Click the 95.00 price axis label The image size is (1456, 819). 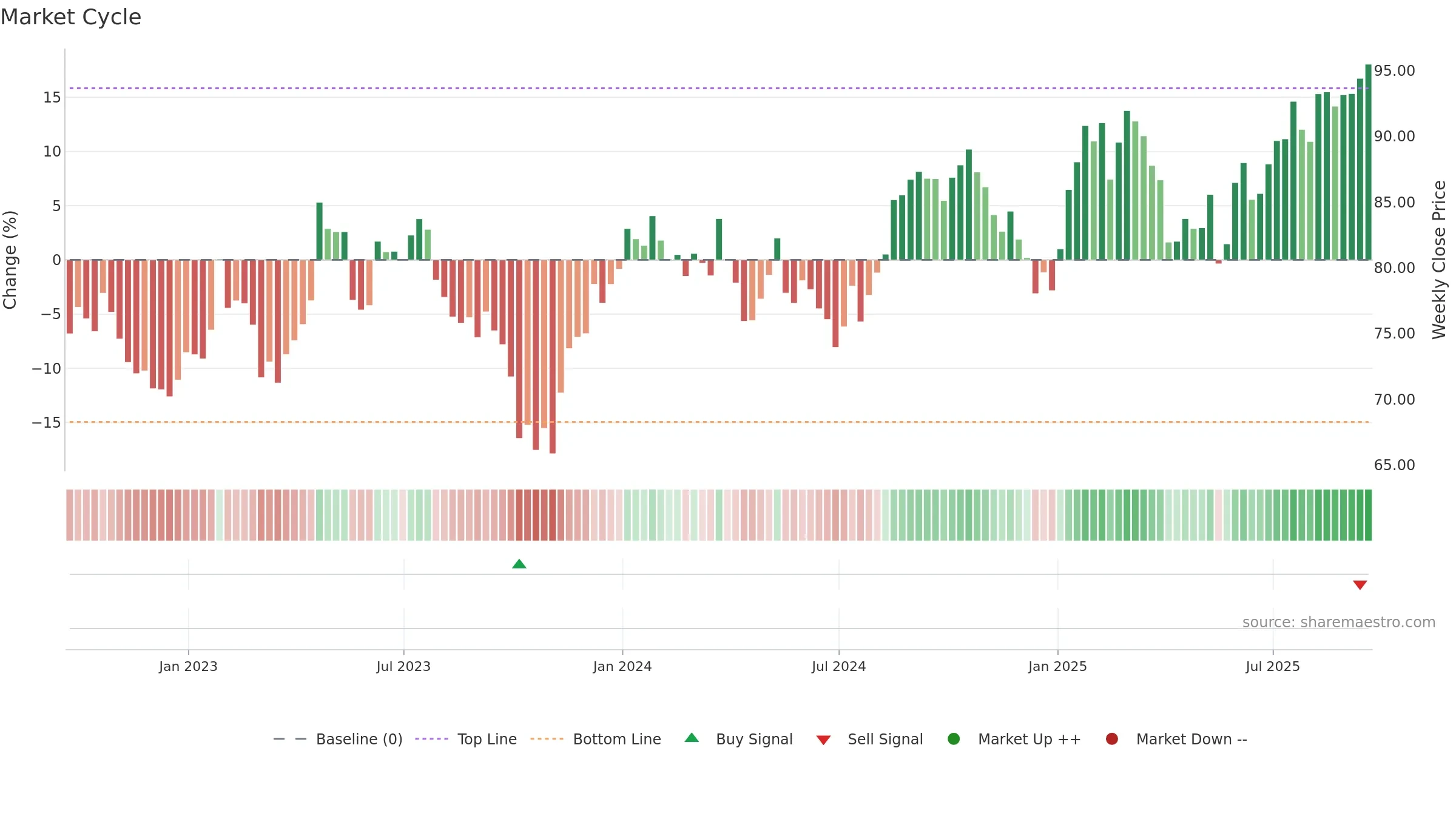point(1395,71)
